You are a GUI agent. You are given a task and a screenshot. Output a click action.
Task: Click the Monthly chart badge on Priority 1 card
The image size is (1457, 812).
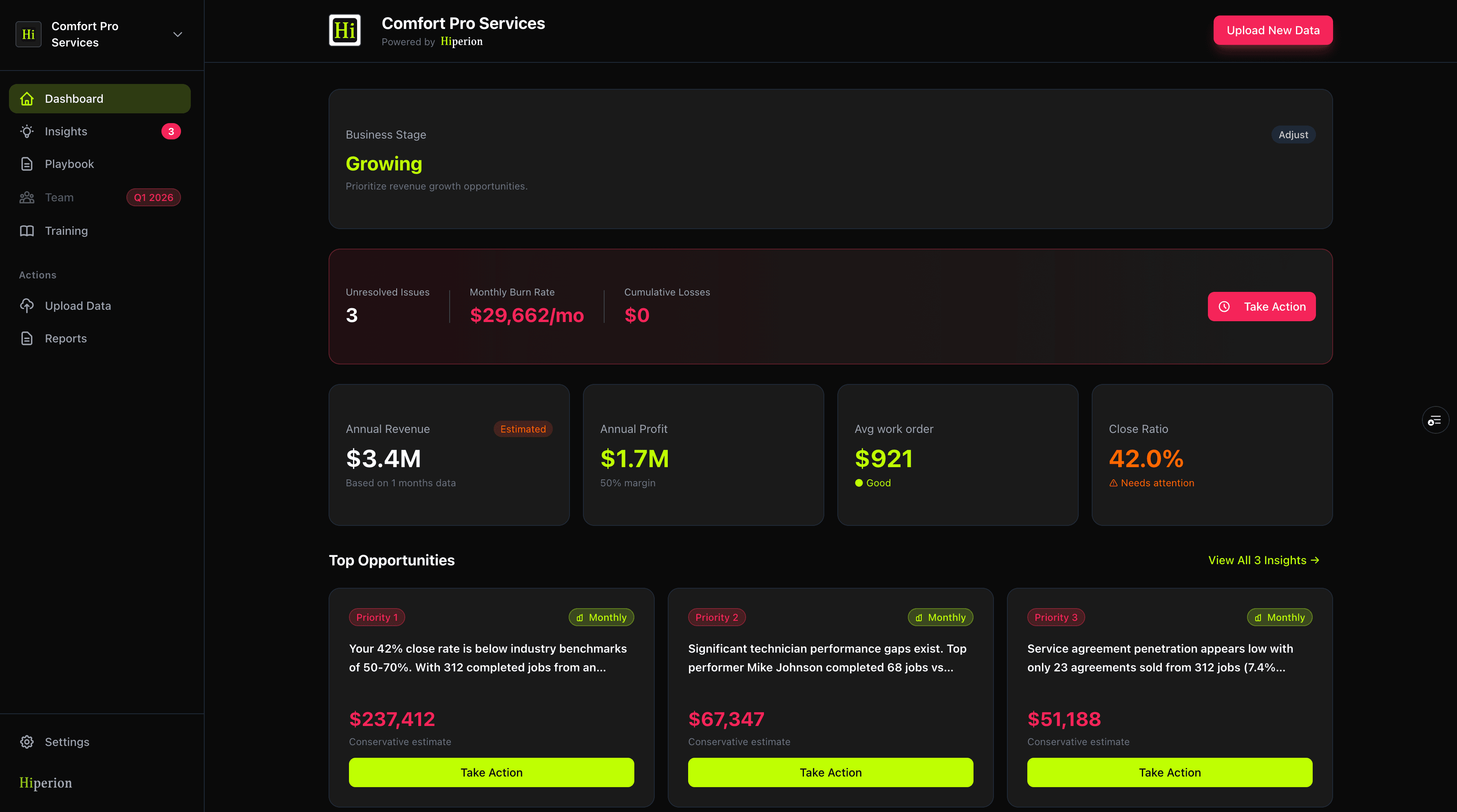click(600, 617)
